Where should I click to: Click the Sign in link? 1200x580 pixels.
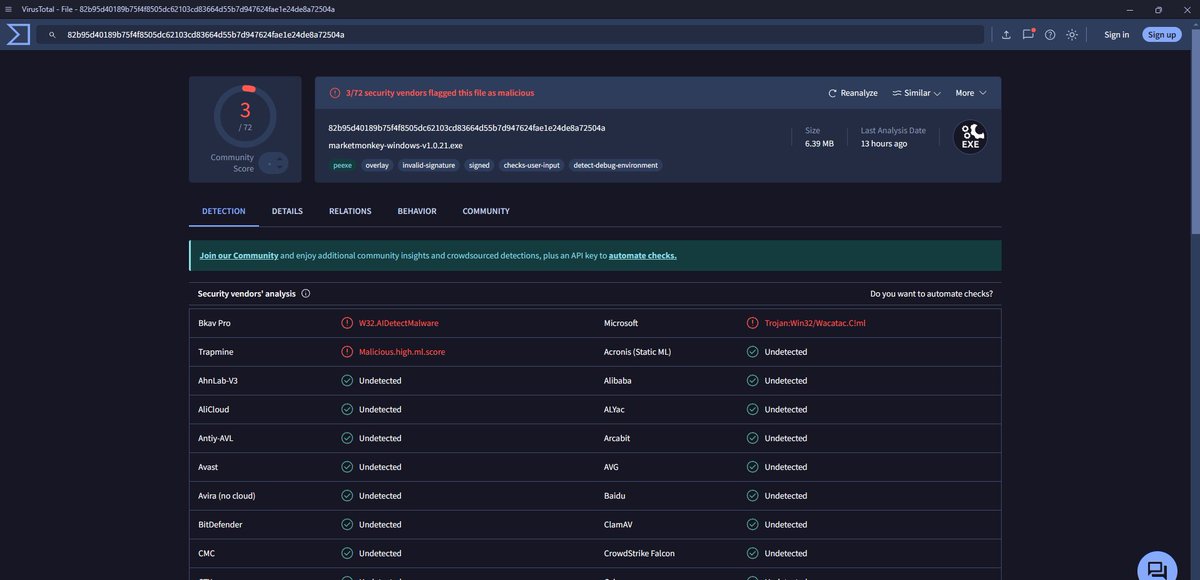(x=1117, y=34)
